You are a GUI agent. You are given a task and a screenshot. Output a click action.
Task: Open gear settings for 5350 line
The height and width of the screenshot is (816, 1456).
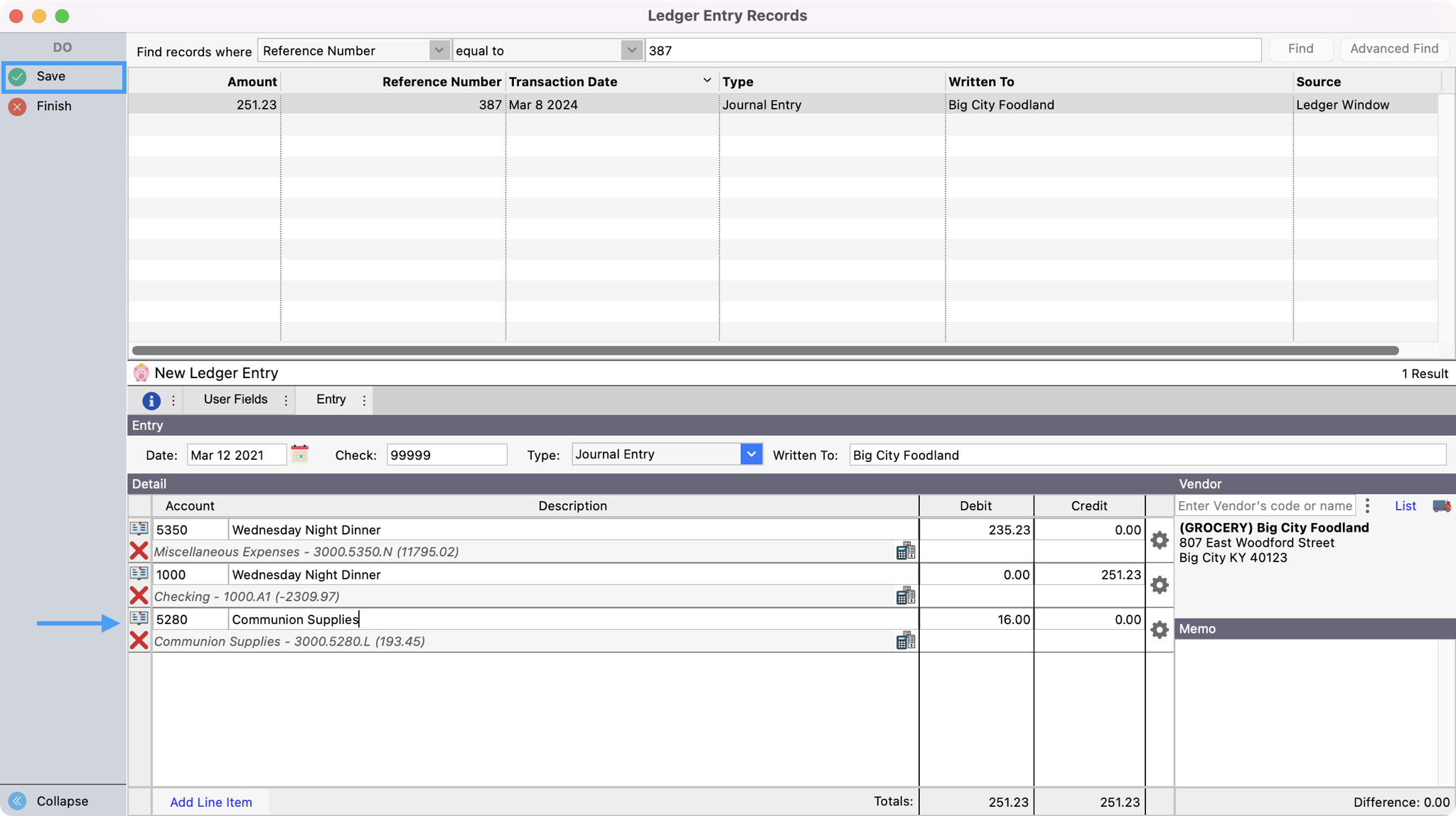tap(1159, 540)
